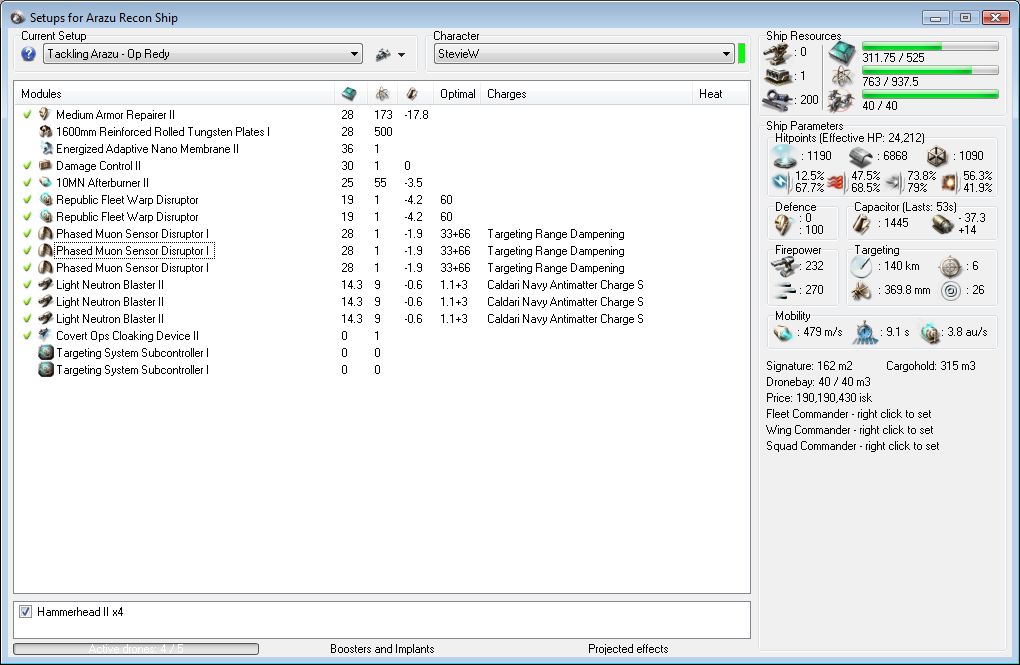This screenshot has height=665, width=1020.
Task: Click the shield hitpoints icon showing 1190
Action: coord(784,156)
